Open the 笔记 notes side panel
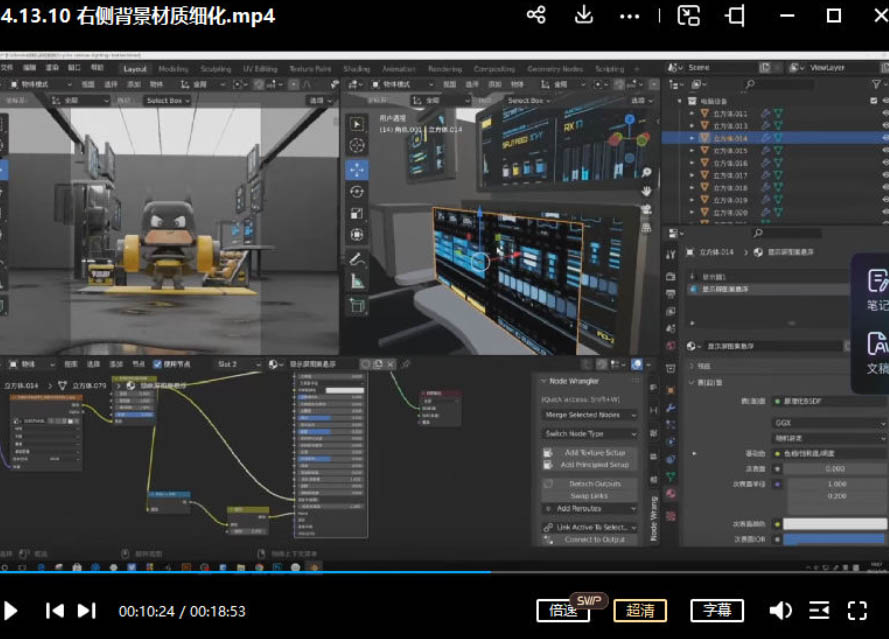This screenshot has height=639, width=889. click(877, 290)
